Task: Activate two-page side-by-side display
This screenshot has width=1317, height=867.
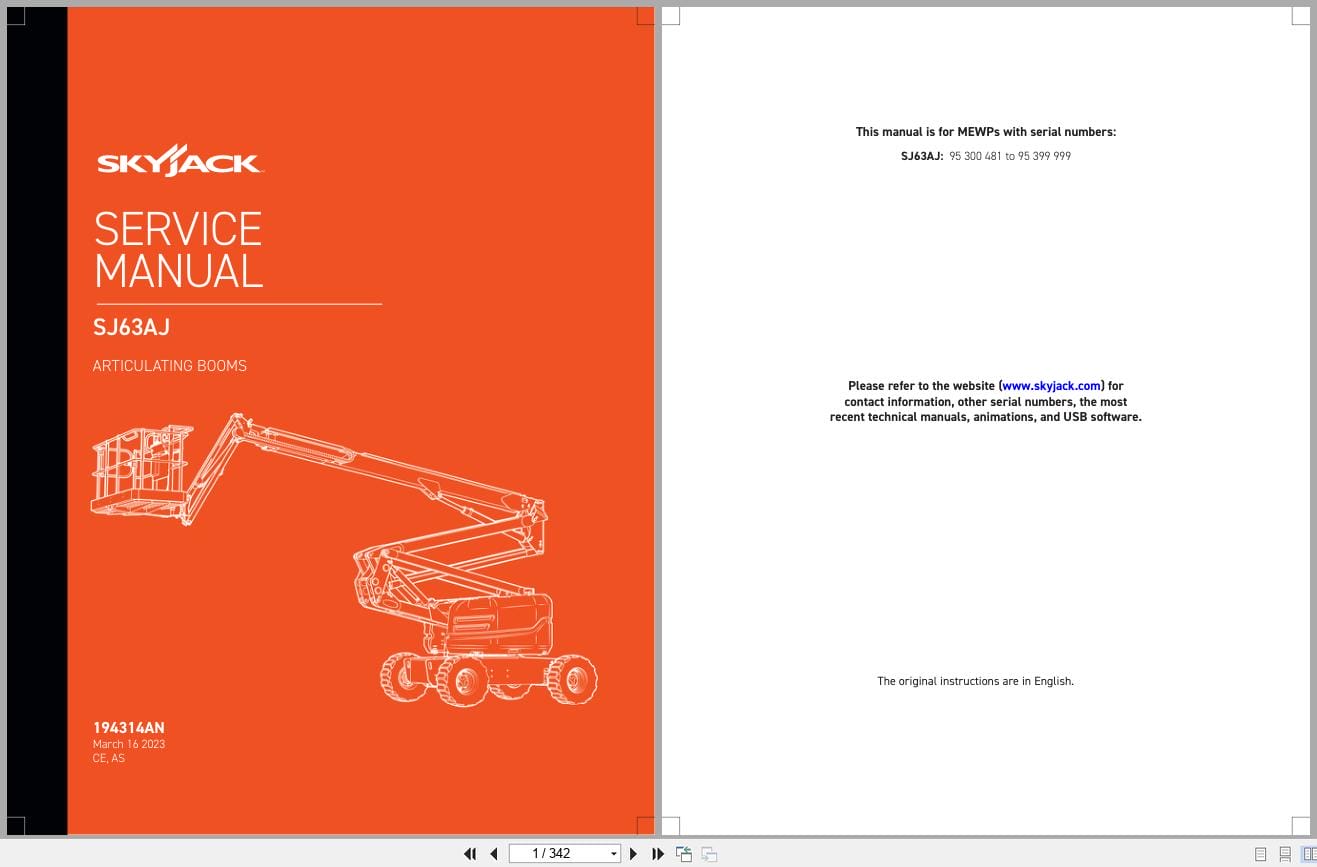Action: (x=1310, y=854)
